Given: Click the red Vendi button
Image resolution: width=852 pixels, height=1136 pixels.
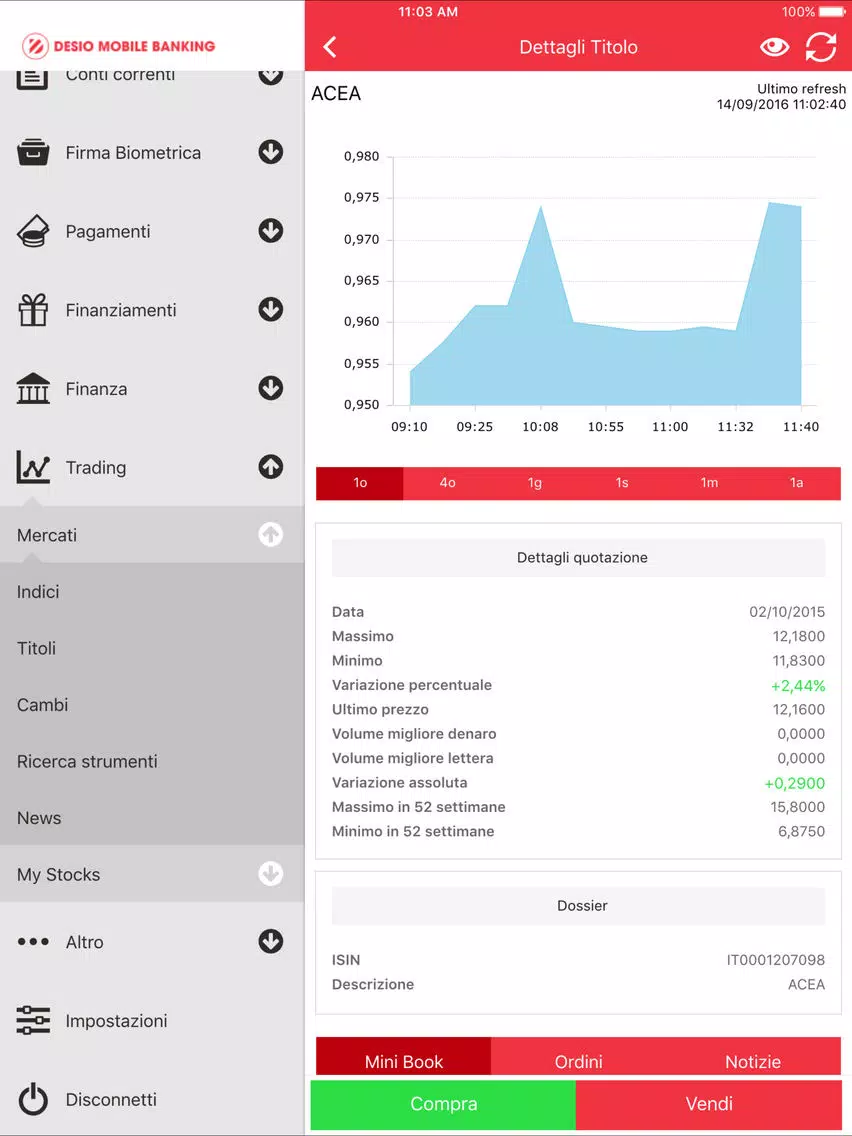Looking at the screenshot, I should 709,1103.
